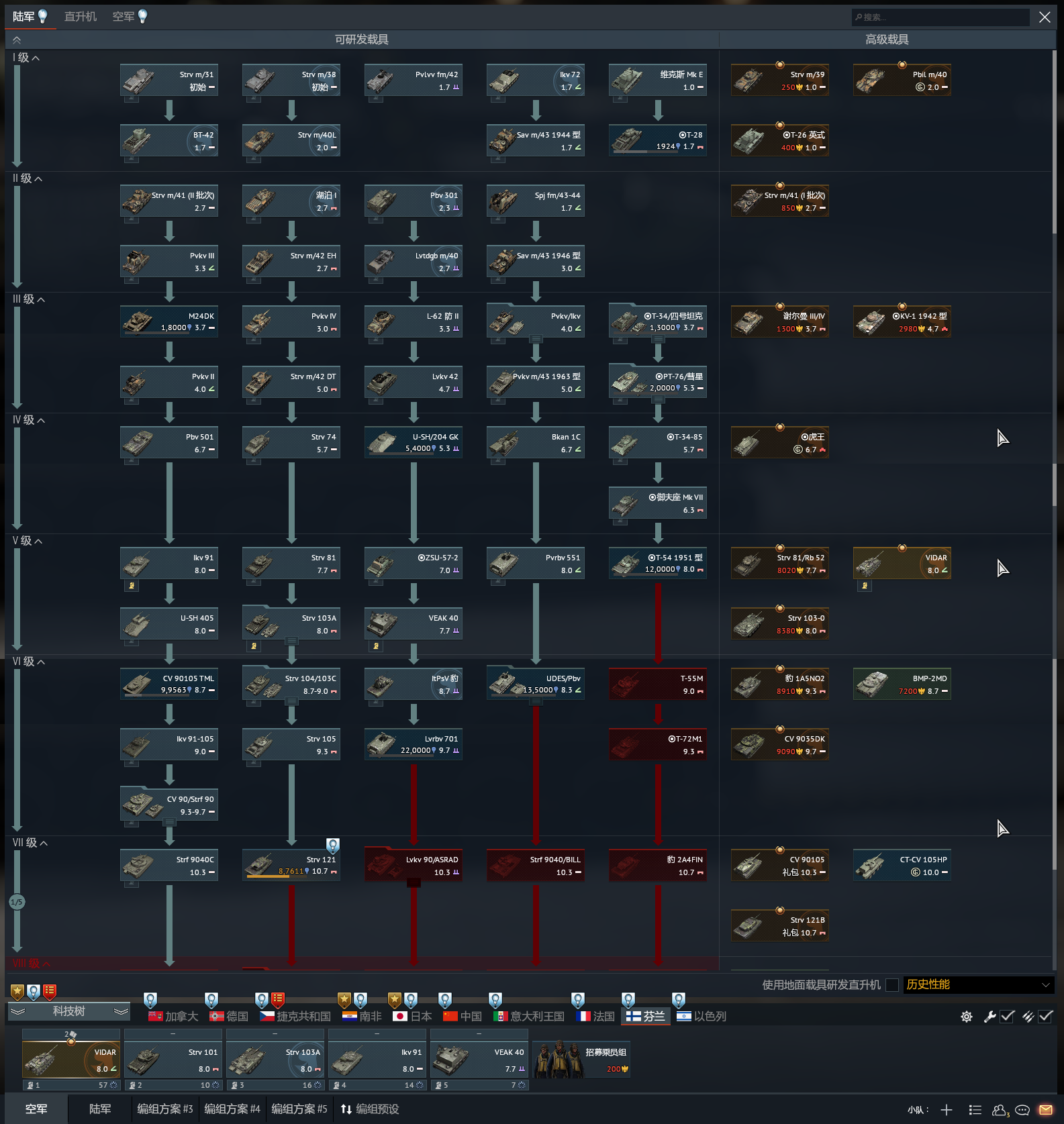Open the friends contacts icon
Screen dimensions: 1064x1124
pos(1000,1110)
